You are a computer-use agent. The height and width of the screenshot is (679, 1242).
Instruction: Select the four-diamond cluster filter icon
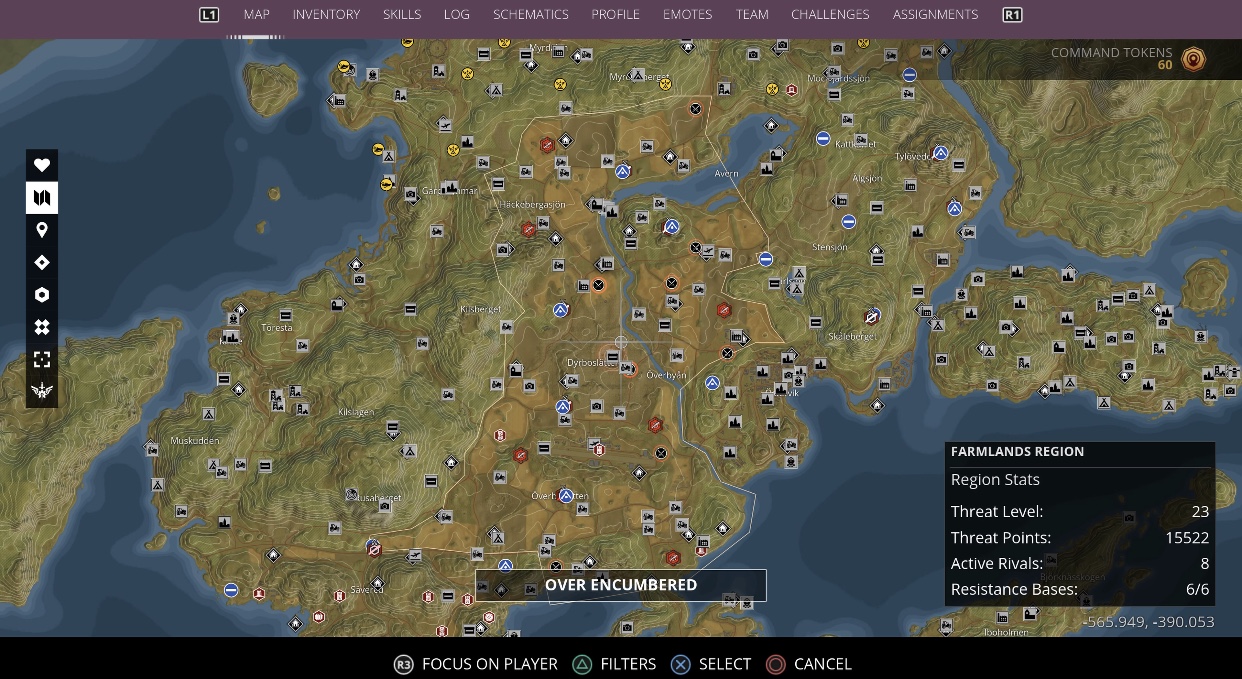42,327
